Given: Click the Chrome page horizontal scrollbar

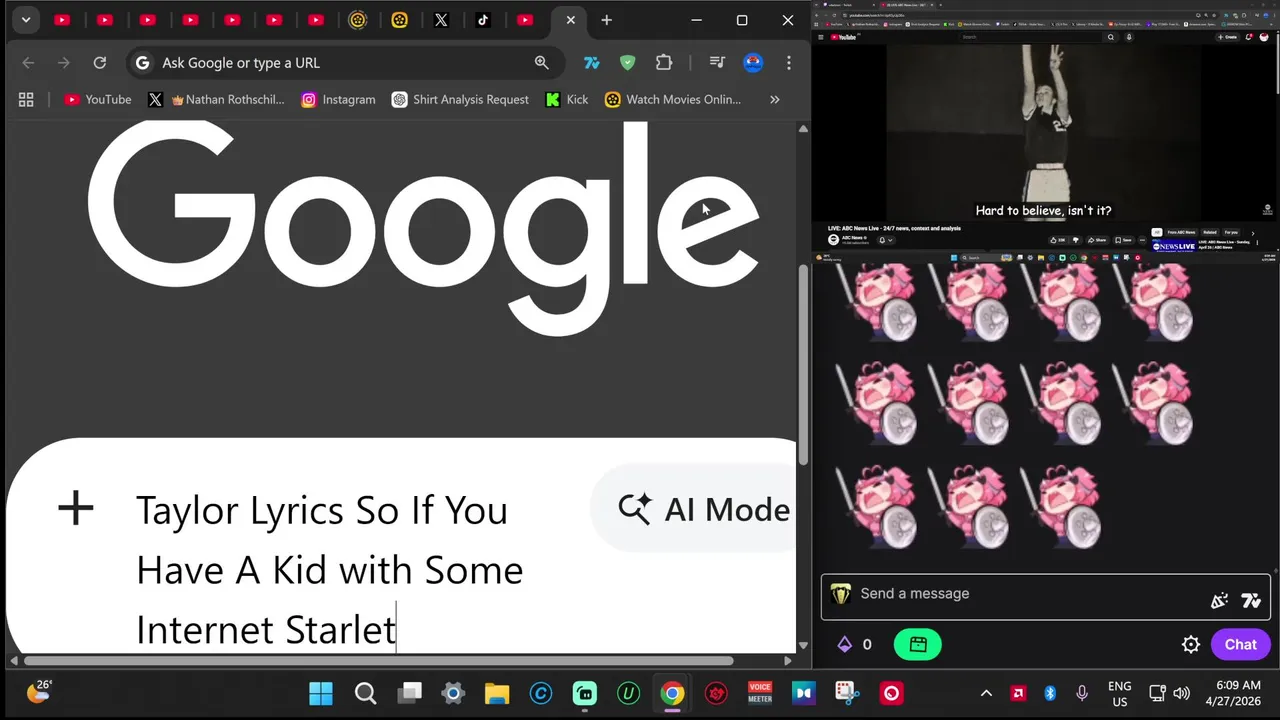Looking at the screenshot, I should (378, 660).
